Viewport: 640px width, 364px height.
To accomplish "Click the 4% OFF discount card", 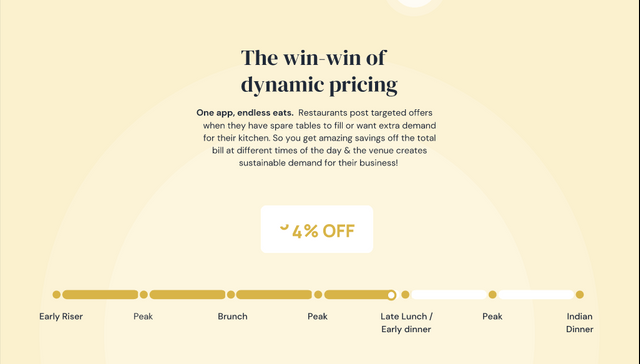I will 317,229.
